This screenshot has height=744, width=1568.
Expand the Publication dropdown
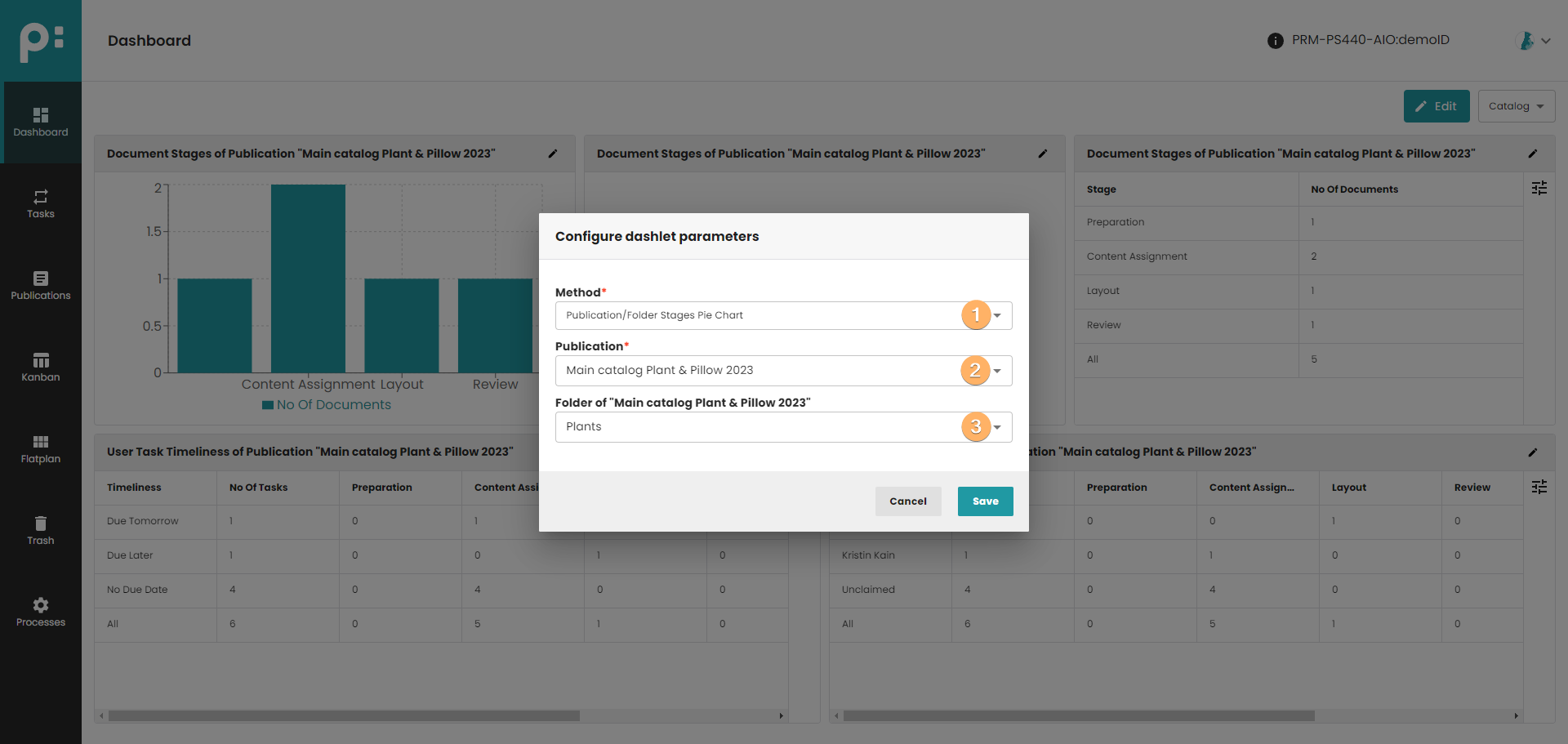997,371
